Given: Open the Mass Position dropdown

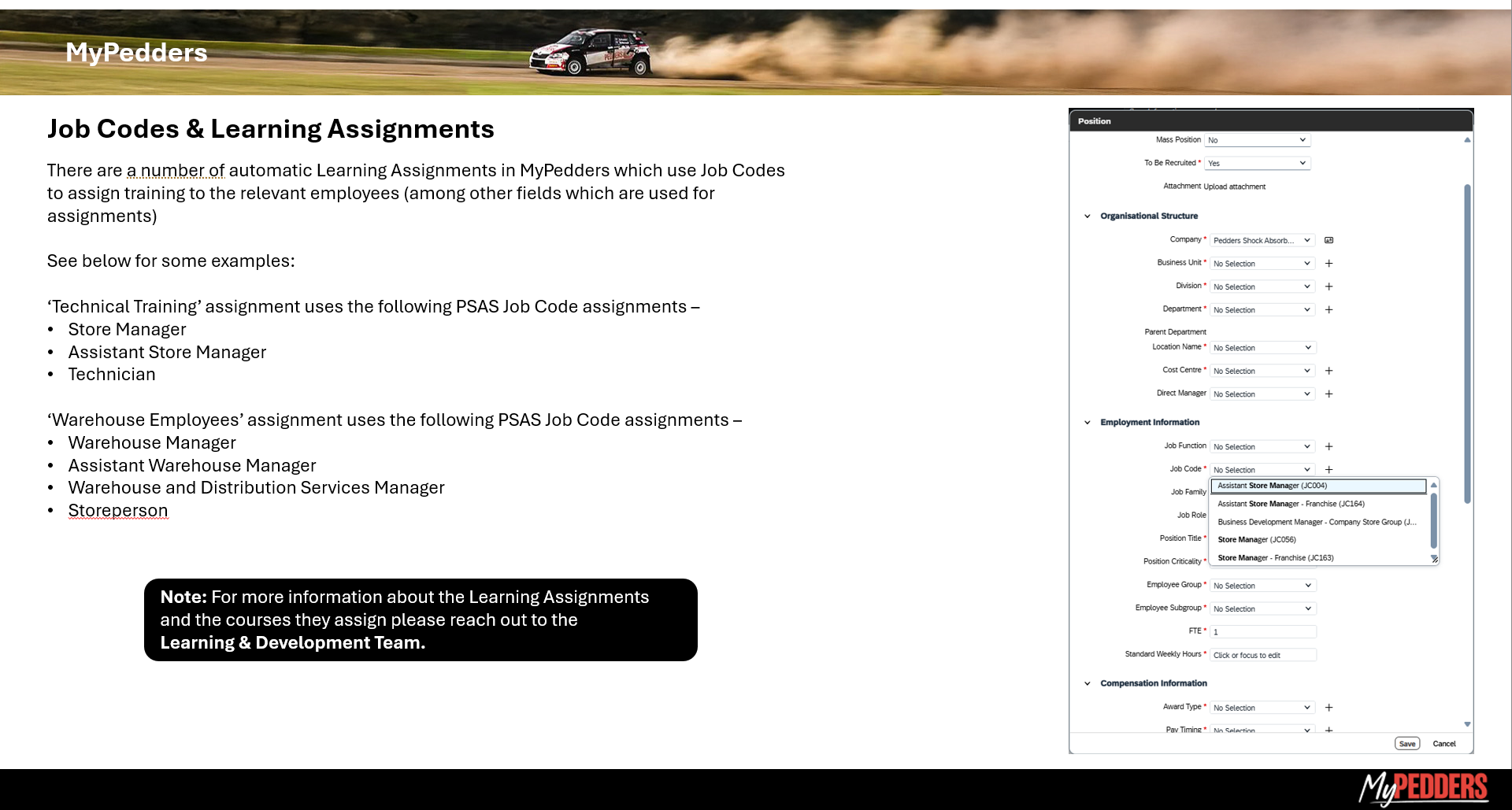Looking at the screenshot, I should pyautogui.click(x=1257, y=140).
